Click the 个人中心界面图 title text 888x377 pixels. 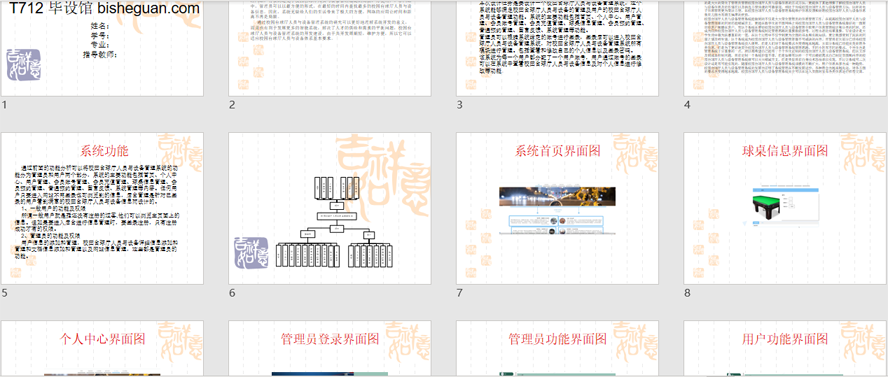click(x=103, y=339)
